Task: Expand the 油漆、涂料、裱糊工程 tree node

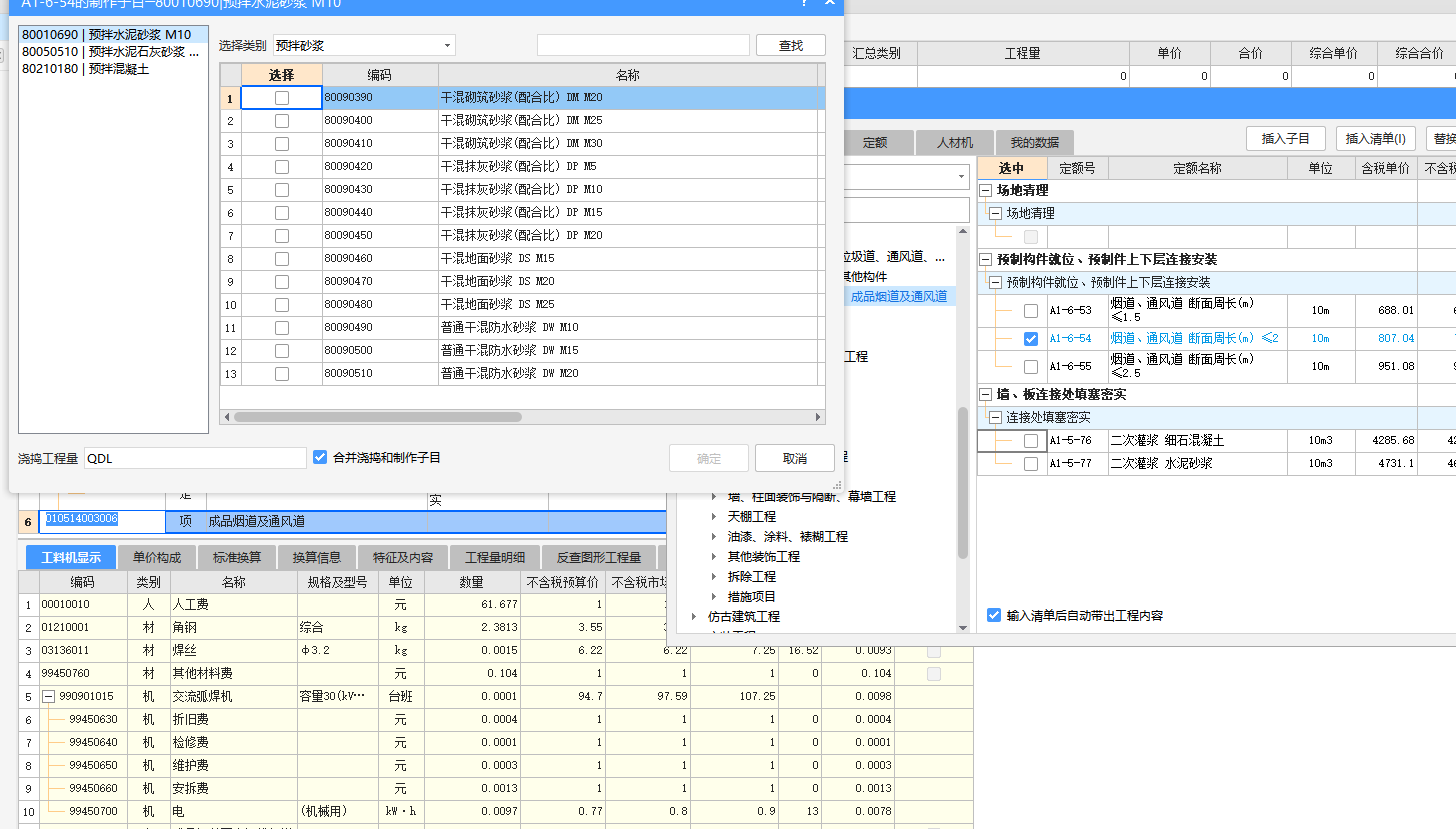Action: [714, 537]
